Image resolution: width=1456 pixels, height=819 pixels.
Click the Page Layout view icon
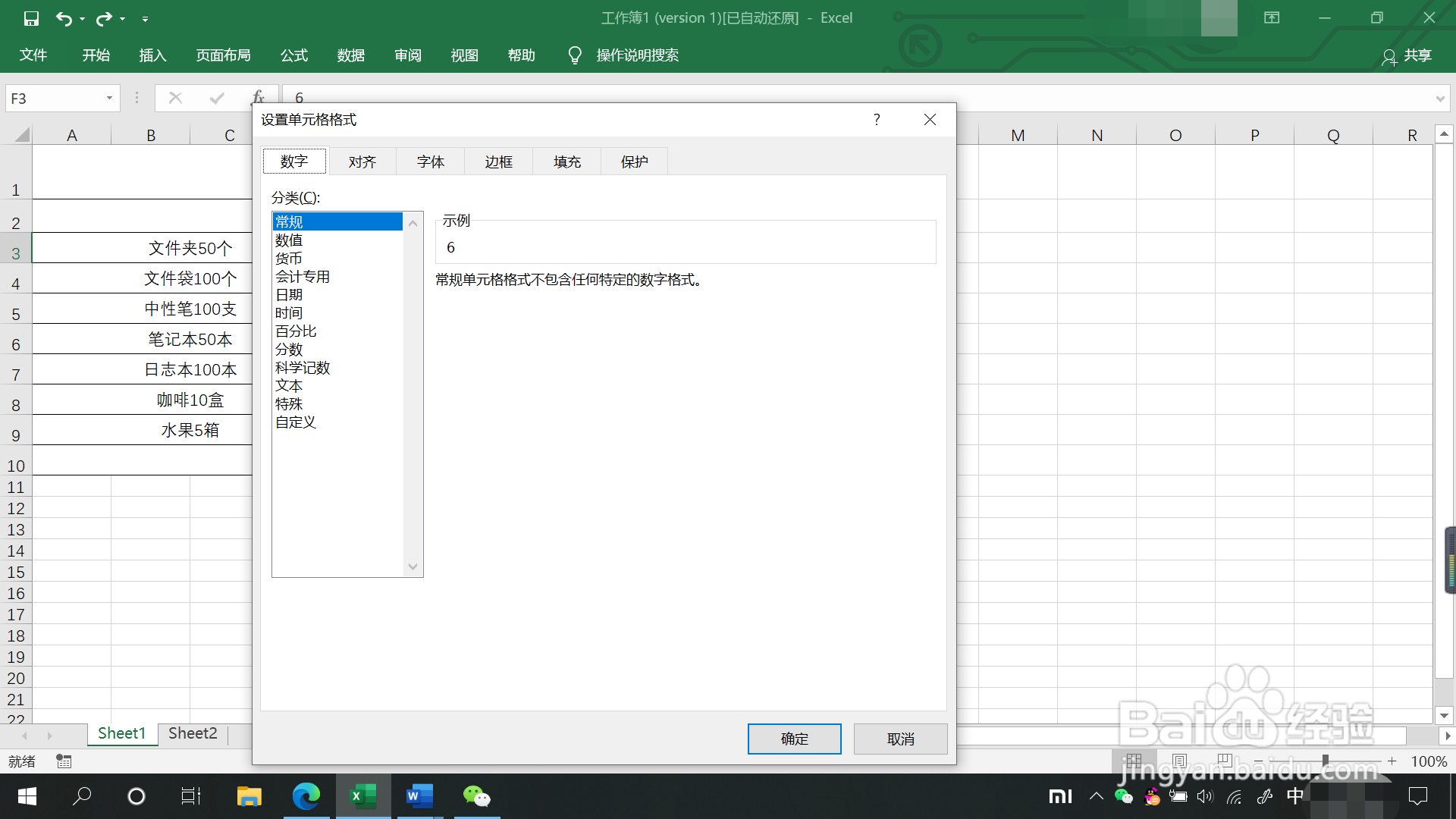click(x=1179, y=761)
